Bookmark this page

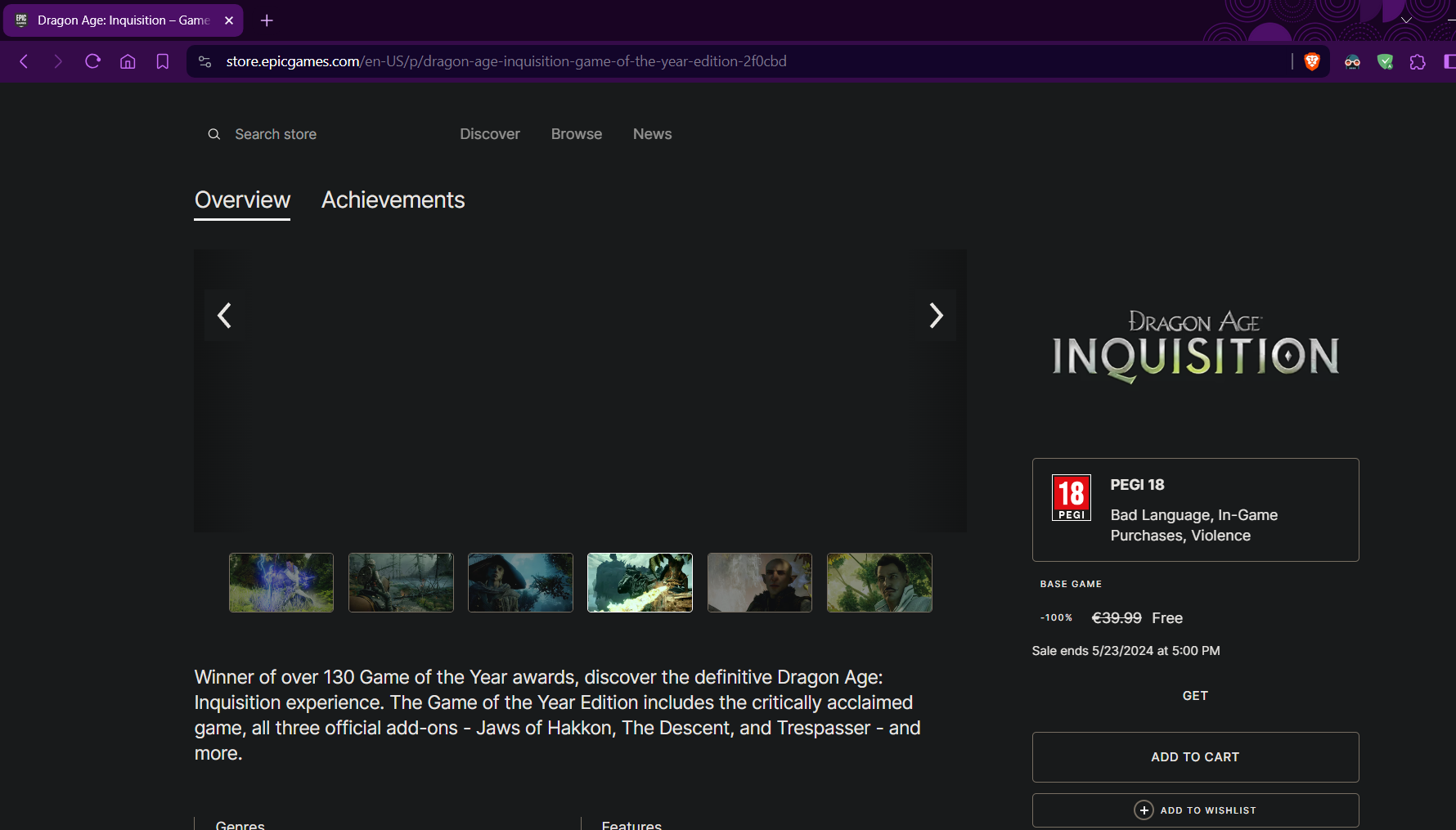(163, 61)
